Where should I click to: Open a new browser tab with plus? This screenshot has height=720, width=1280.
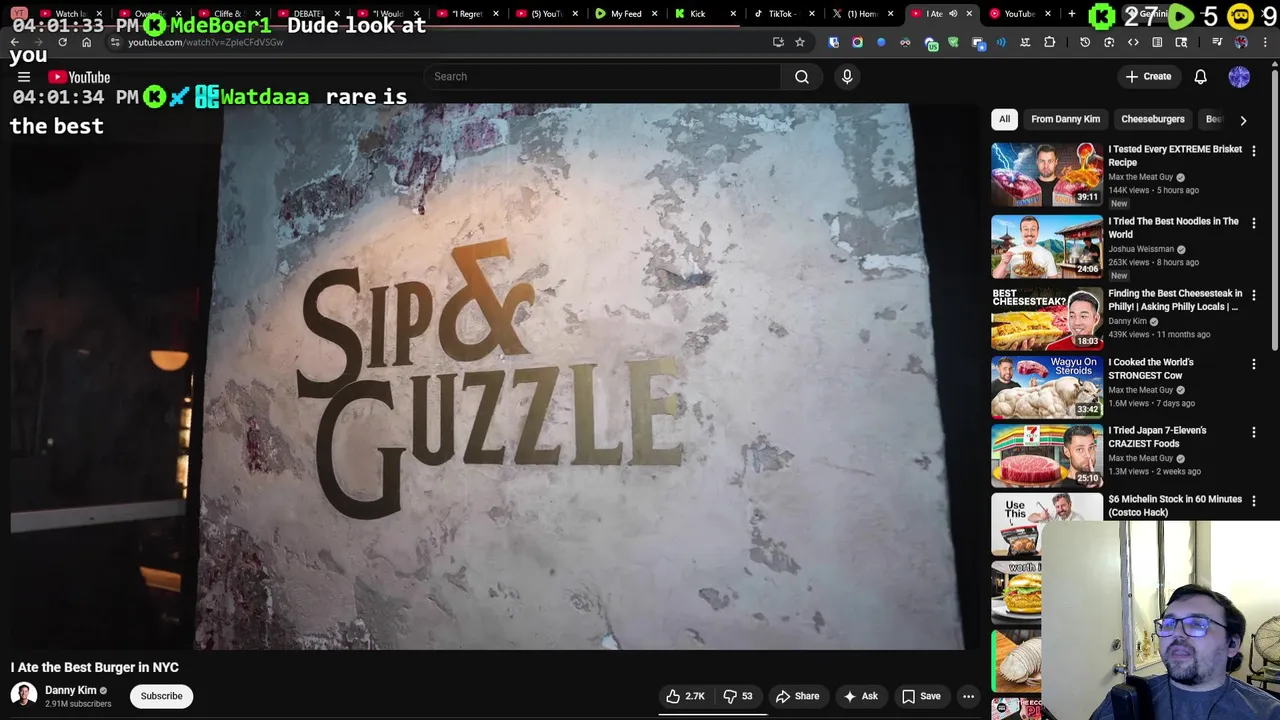pyautogui.click(x=1071, y=14)
